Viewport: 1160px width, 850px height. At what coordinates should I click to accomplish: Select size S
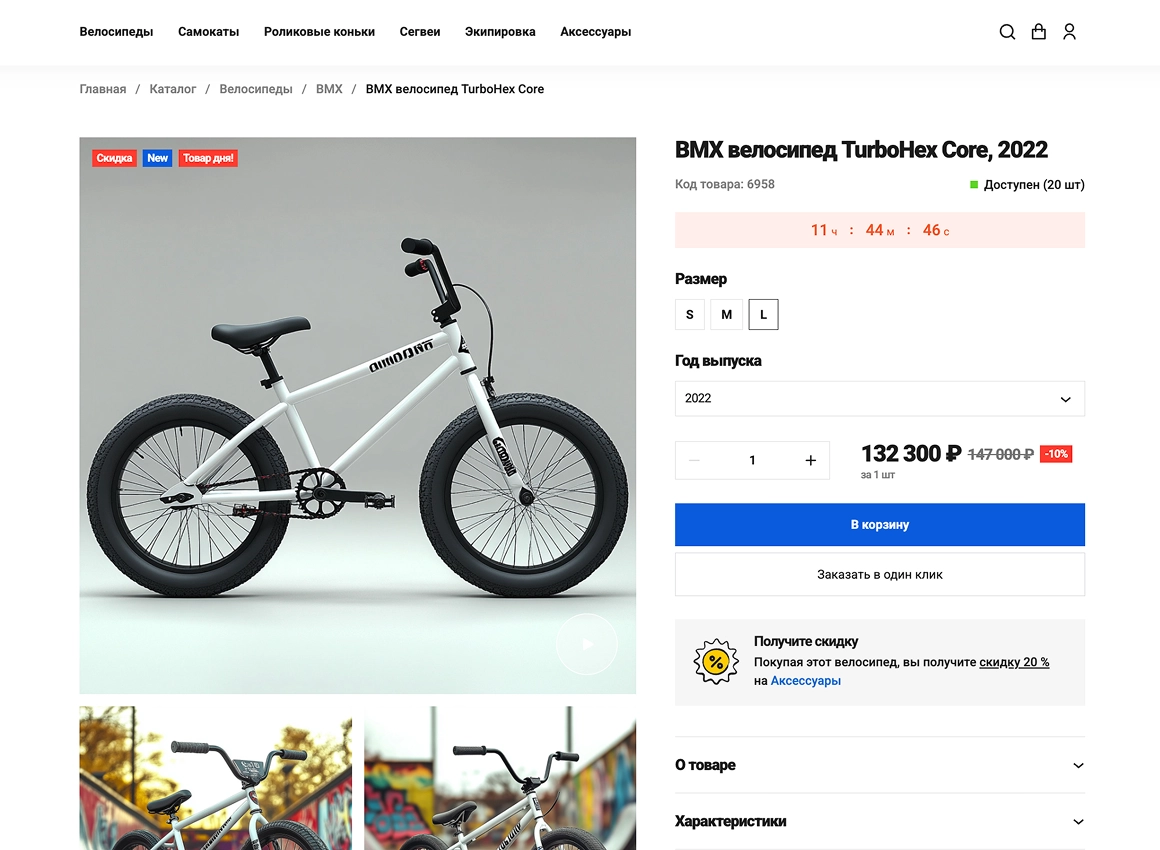point(690,314)
